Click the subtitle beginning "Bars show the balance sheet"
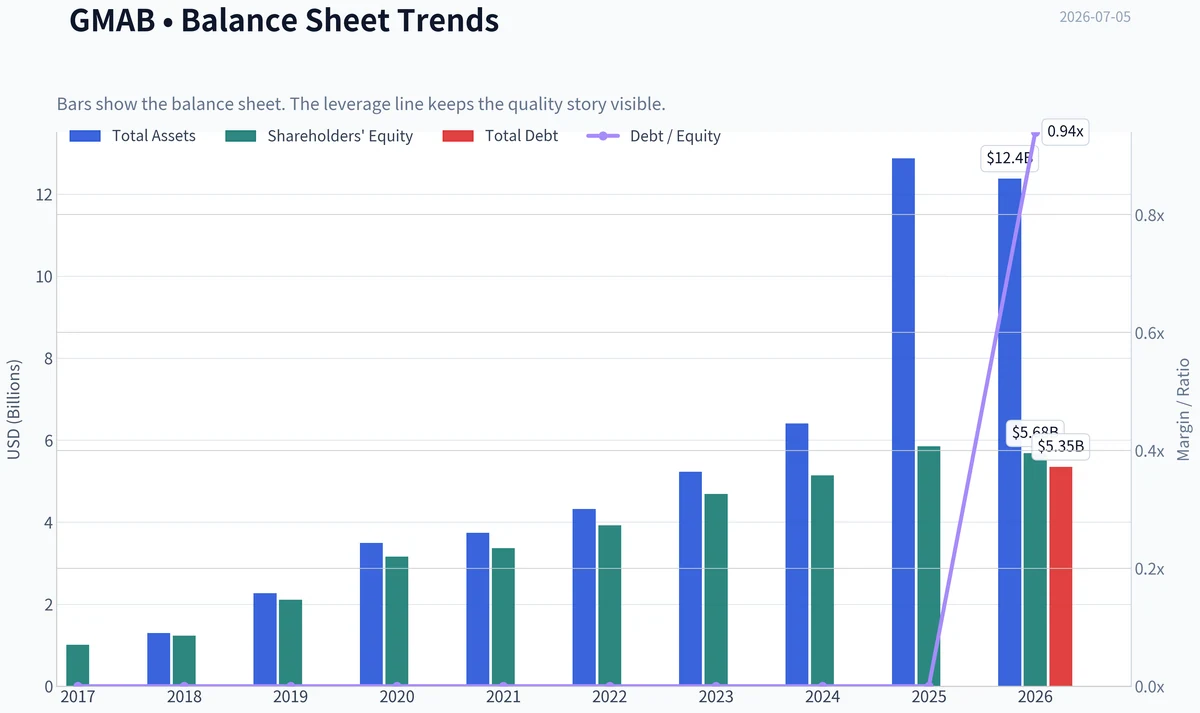This screenshot has height=713, width=1200. pos(361,104)
